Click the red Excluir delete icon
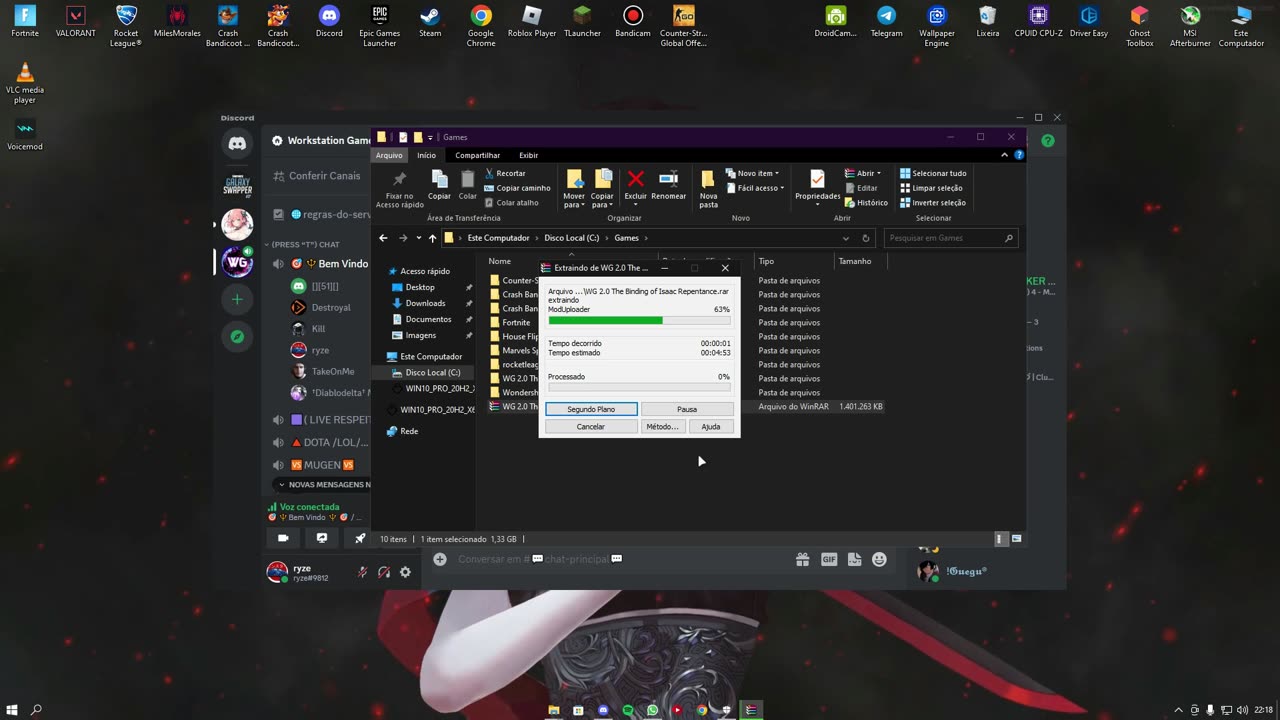This screenshot has height=720, width=1280. [636, 179]
